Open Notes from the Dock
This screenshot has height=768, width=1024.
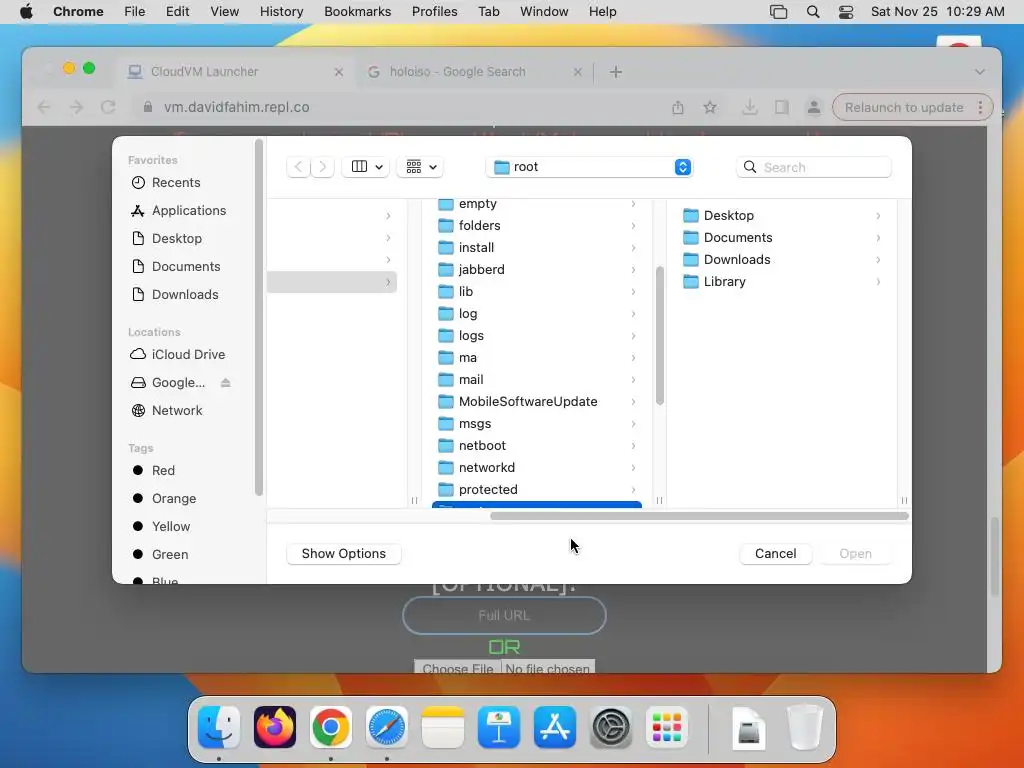(x=443, y=727)
